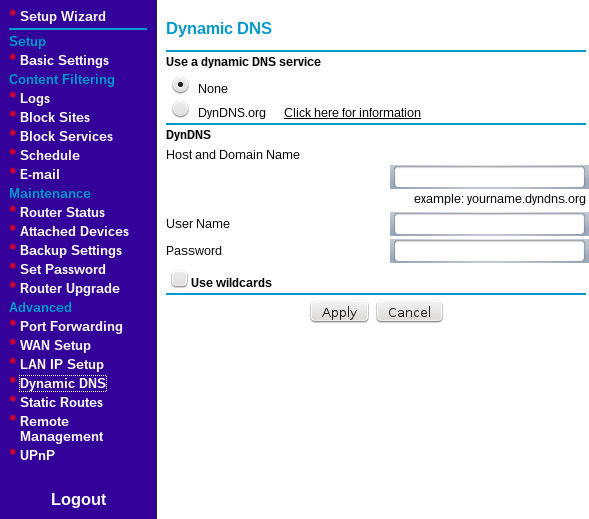Click into the User Name field
The width and height of the screenshot is (589, 519).
point(489,224)
